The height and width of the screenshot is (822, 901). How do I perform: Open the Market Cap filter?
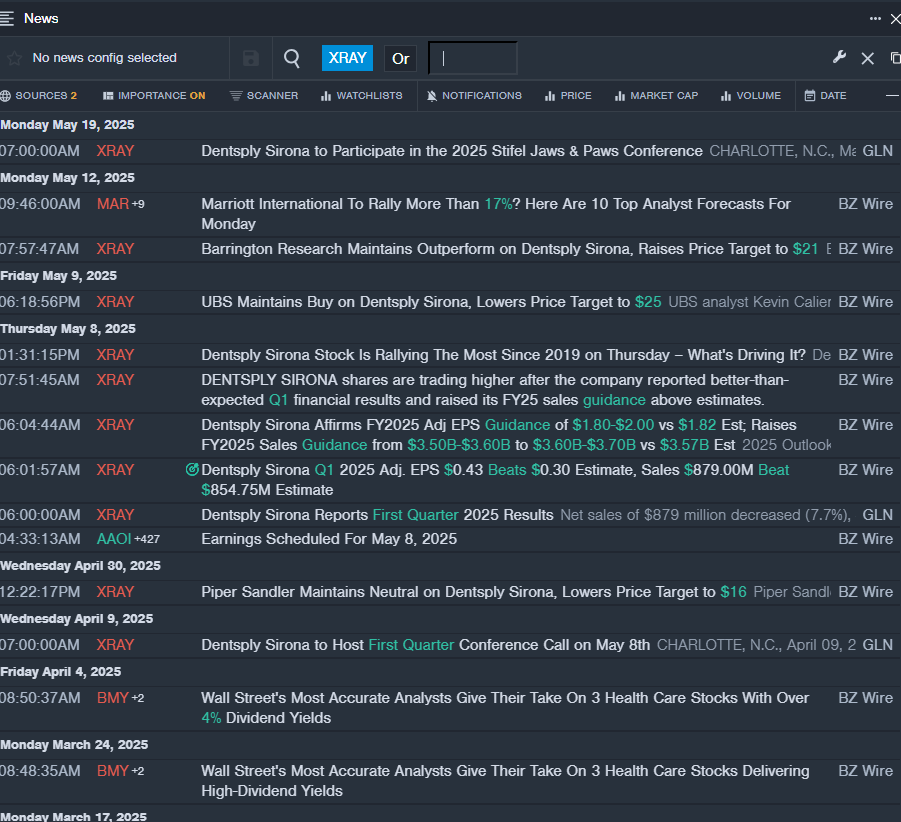click(656, 95)
